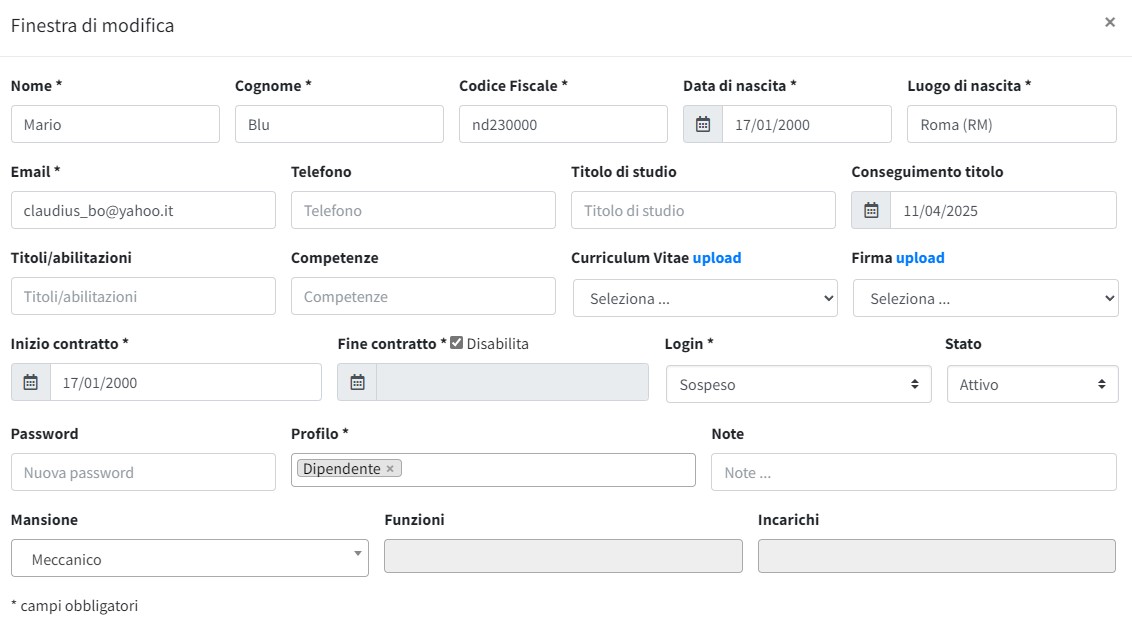Click the Telefono input field

[x=423, y=211]
